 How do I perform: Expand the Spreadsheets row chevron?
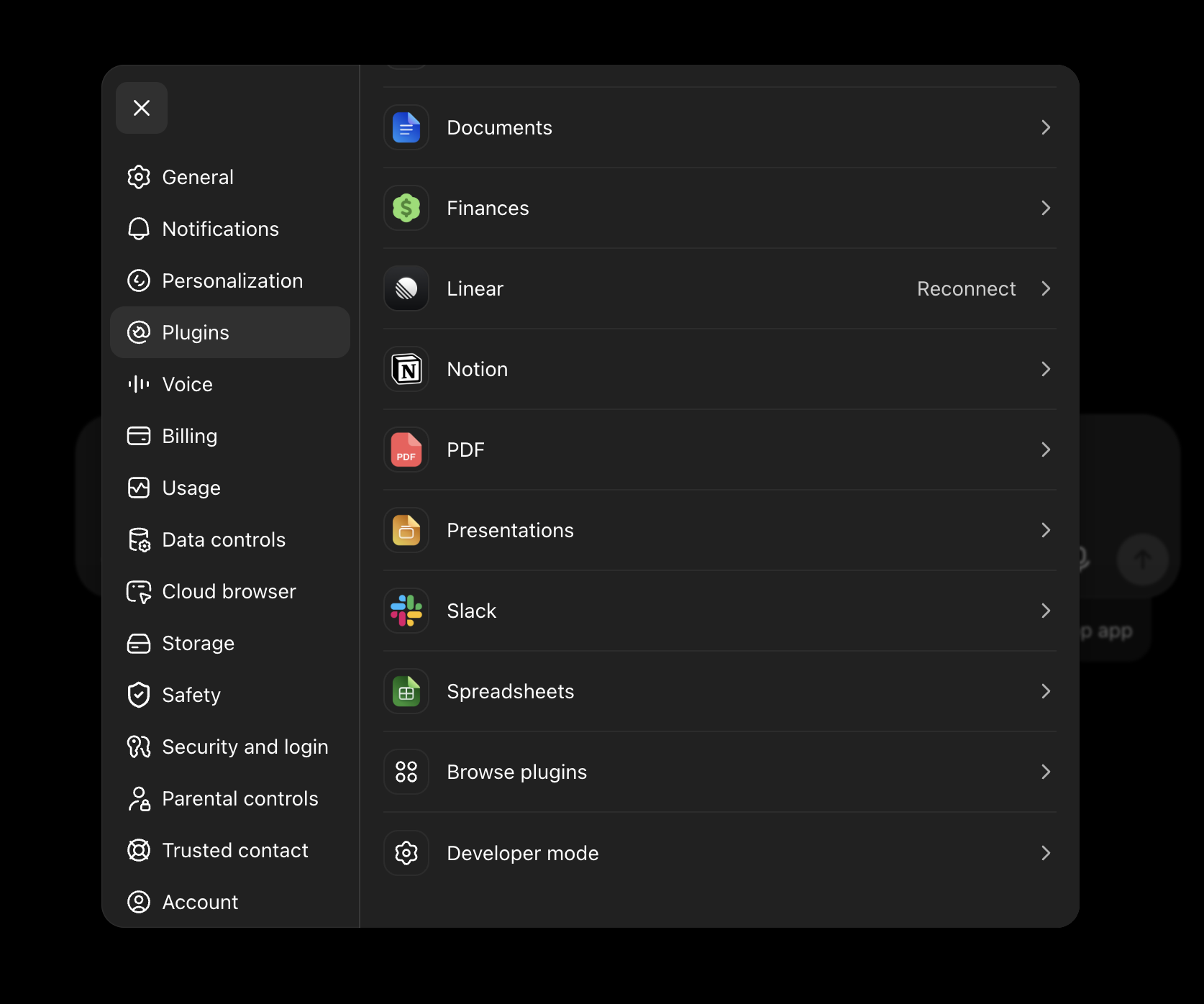pyautogui.click(x=1046, y=691)
